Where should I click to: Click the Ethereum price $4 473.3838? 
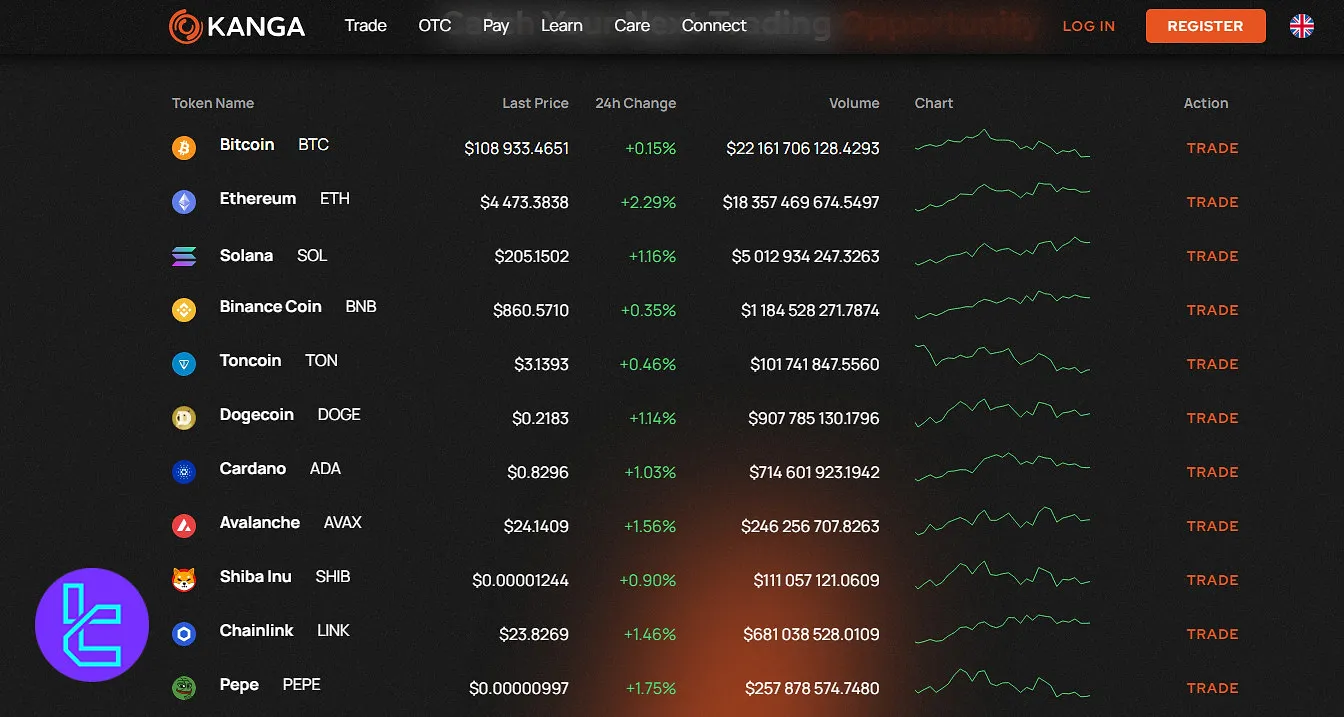point(524,202)
